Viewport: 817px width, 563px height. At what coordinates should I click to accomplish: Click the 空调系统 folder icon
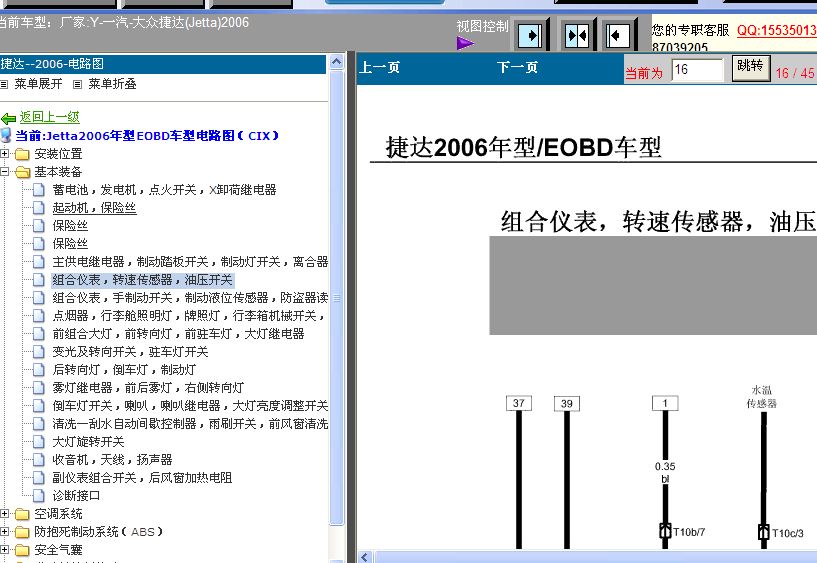click(22, 514)
